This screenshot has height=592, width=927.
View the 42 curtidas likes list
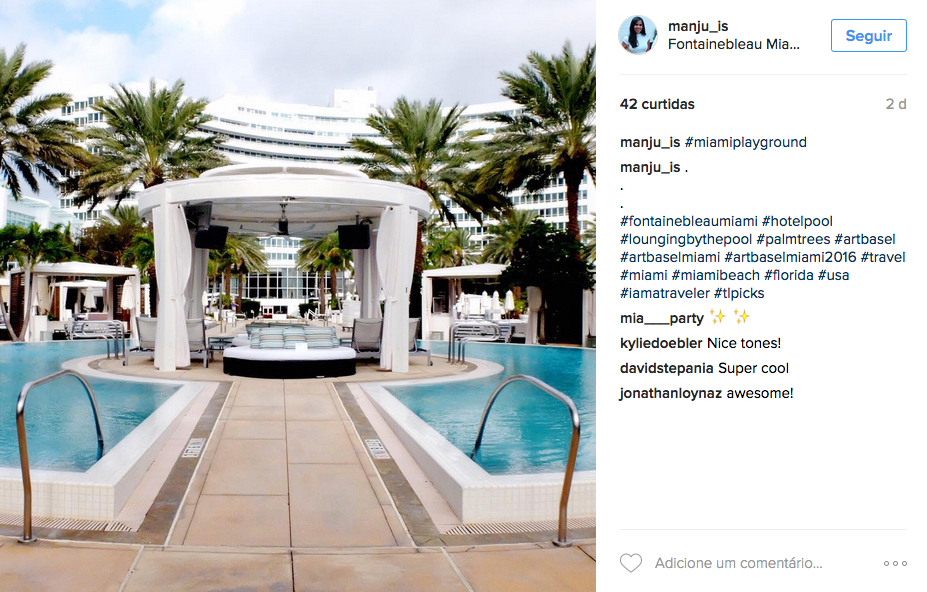[x=657, y=104]
